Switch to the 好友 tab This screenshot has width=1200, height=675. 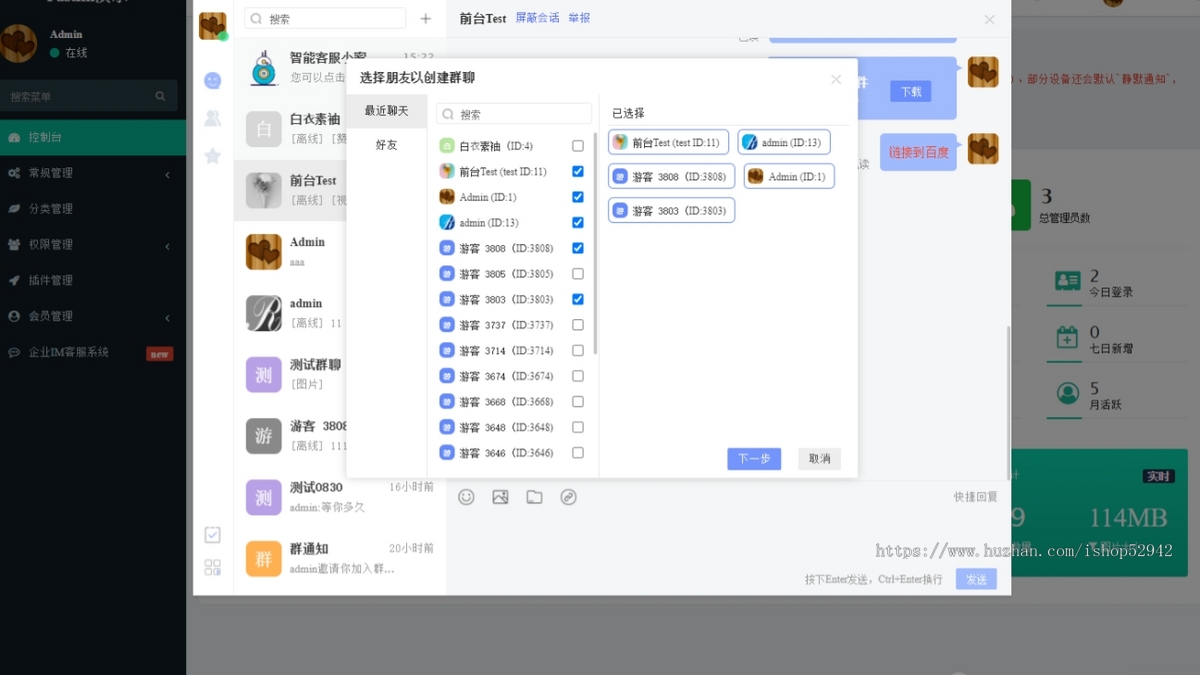[x=387, y=145]
